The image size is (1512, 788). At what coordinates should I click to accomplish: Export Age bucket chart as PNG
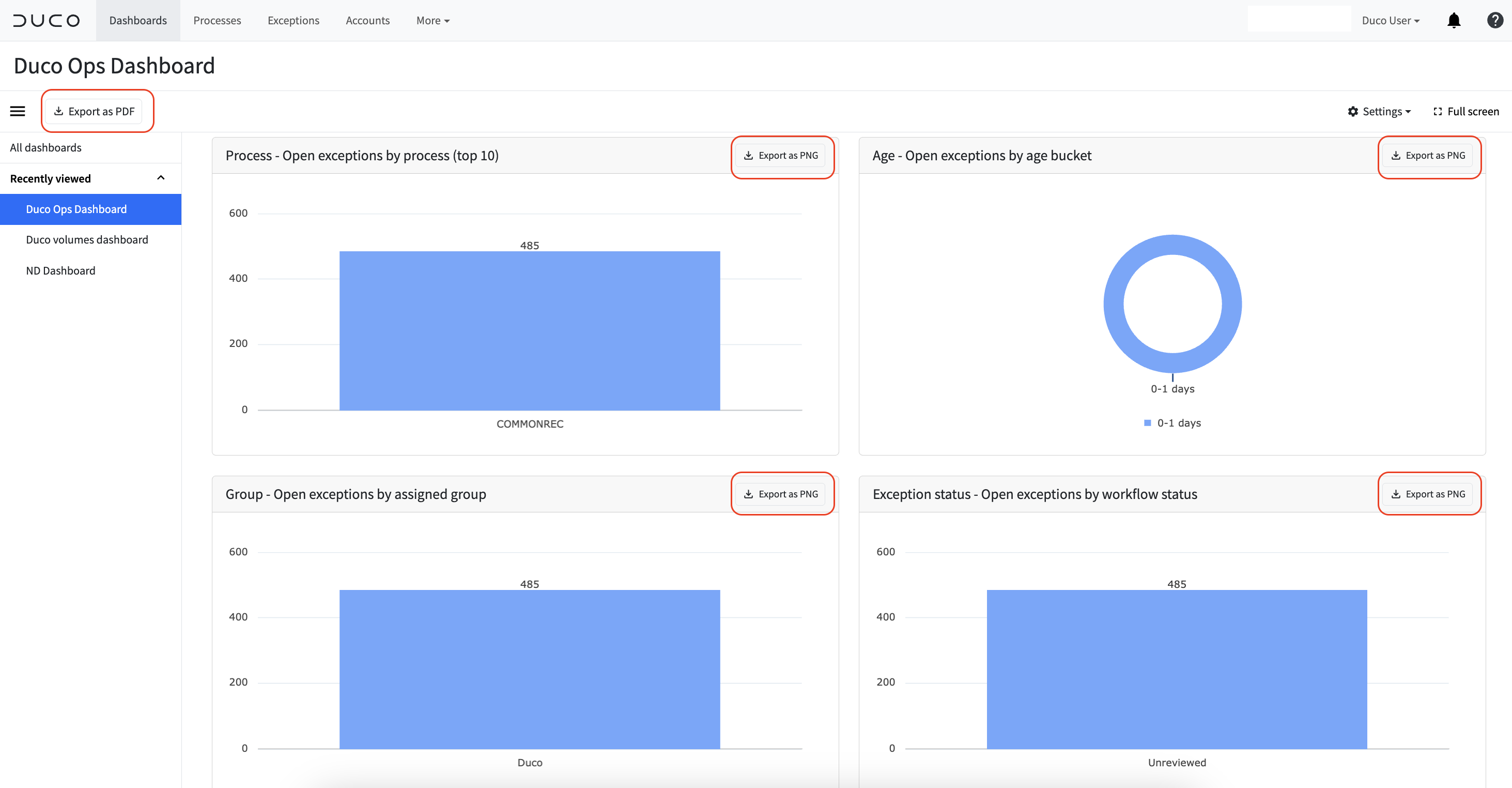pyautogui.click(x=1428, y=156)
